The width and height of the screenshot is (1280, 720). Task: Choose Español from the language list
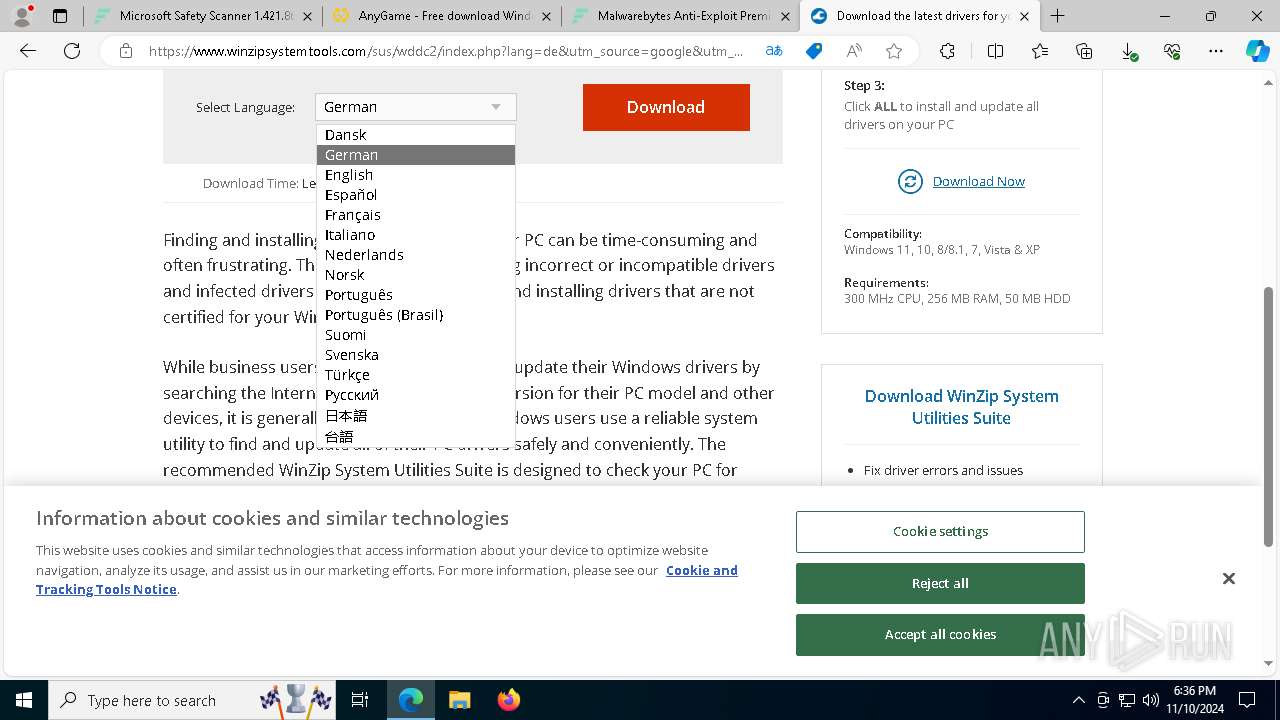click(x=416, y=195)
